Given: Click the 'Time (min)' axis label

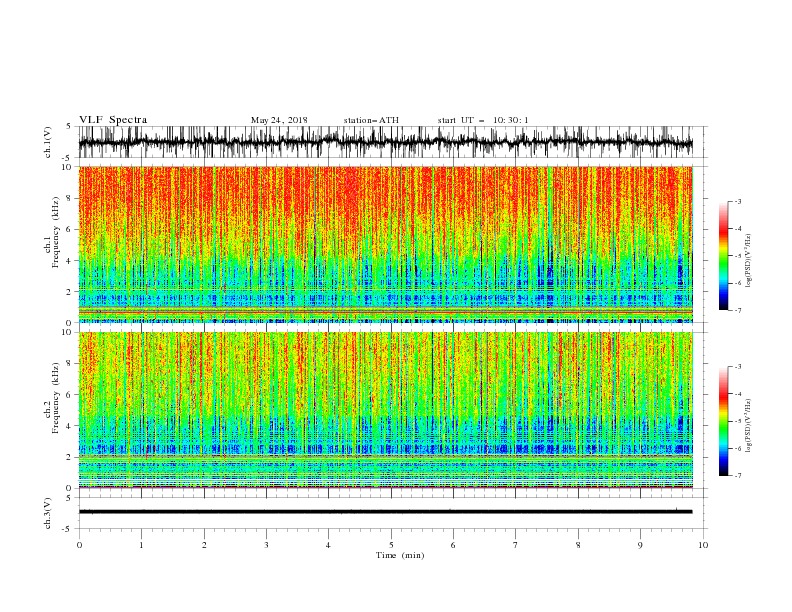Looking at the screenshot, I should (400, 555).
